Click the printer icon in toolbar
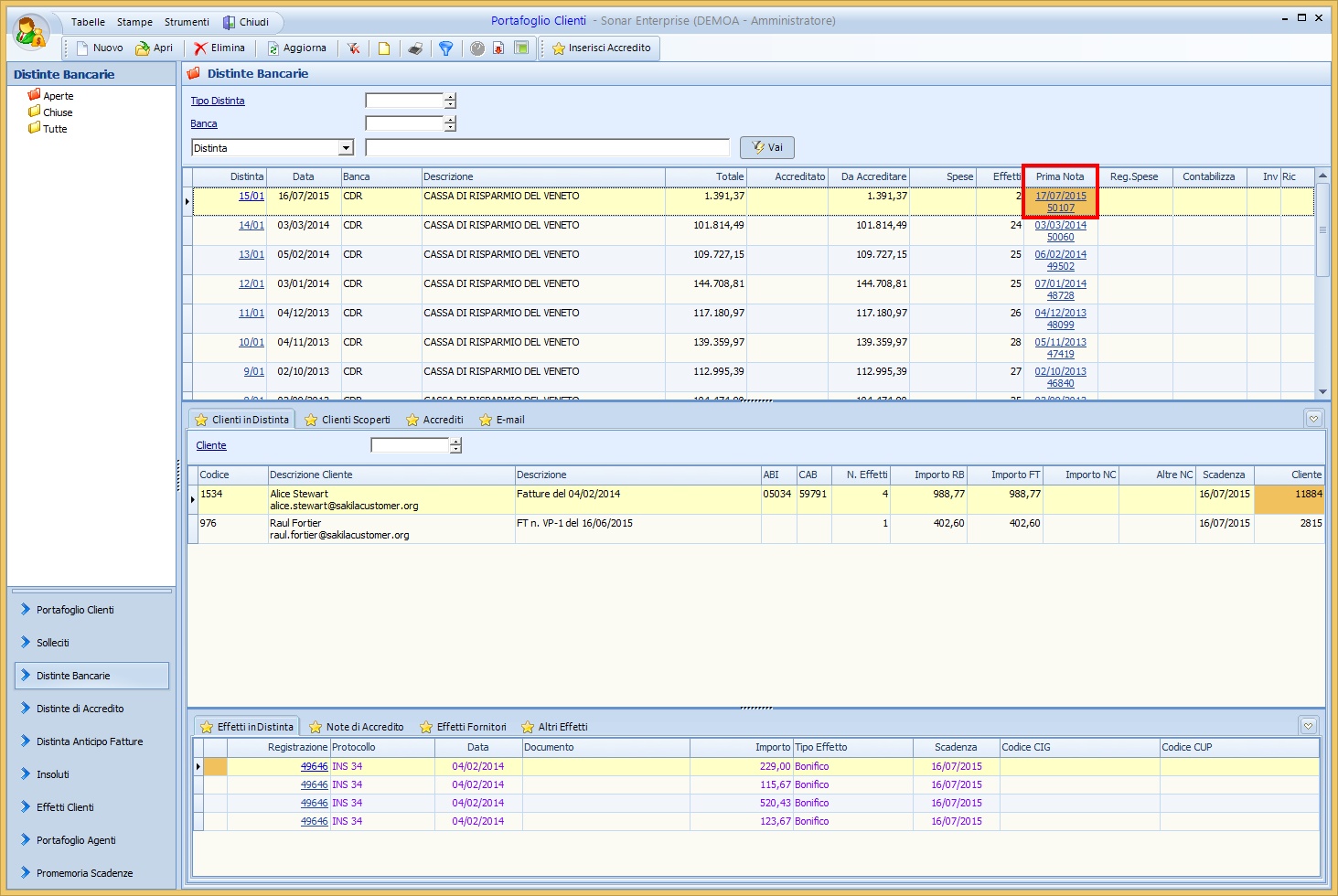This screenshot has height=896, width=1338. point(415,48)
